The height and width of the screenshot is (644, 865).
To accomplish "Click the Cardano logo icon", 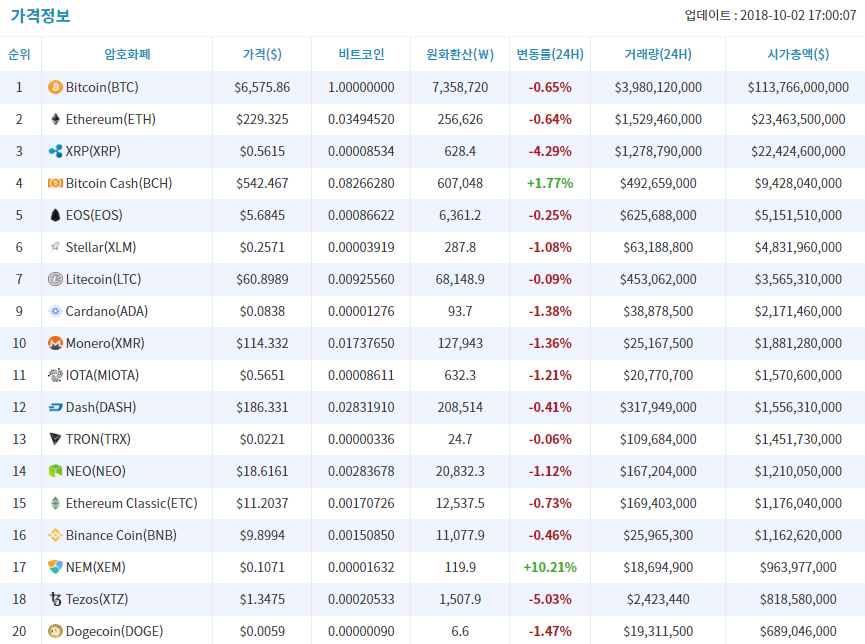I will (55, 311).
